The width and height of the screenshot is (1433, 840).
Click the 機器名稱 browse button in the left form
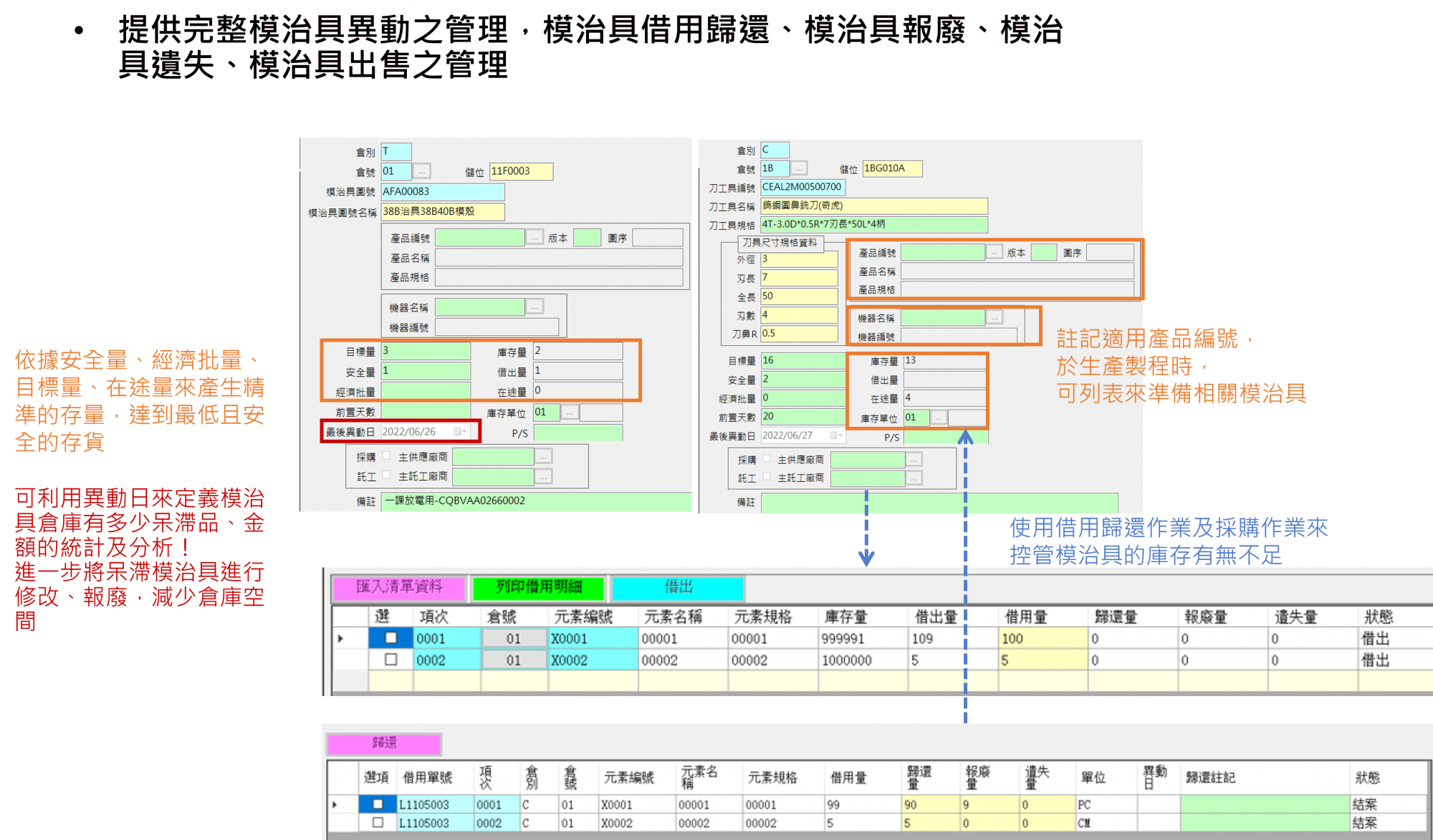tap(535, 307)
